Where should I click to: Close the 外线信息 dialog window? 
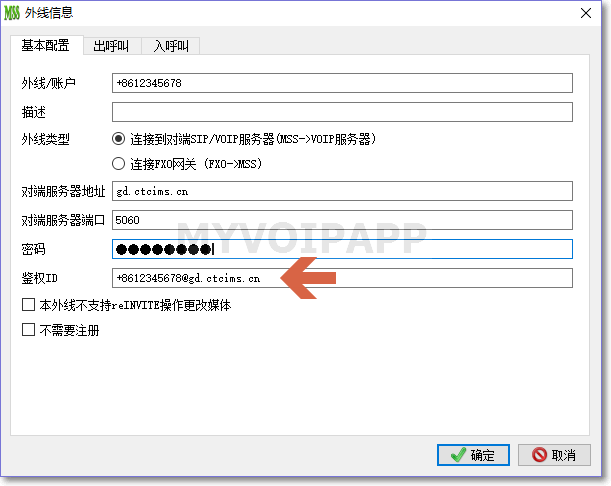(584, 13)
